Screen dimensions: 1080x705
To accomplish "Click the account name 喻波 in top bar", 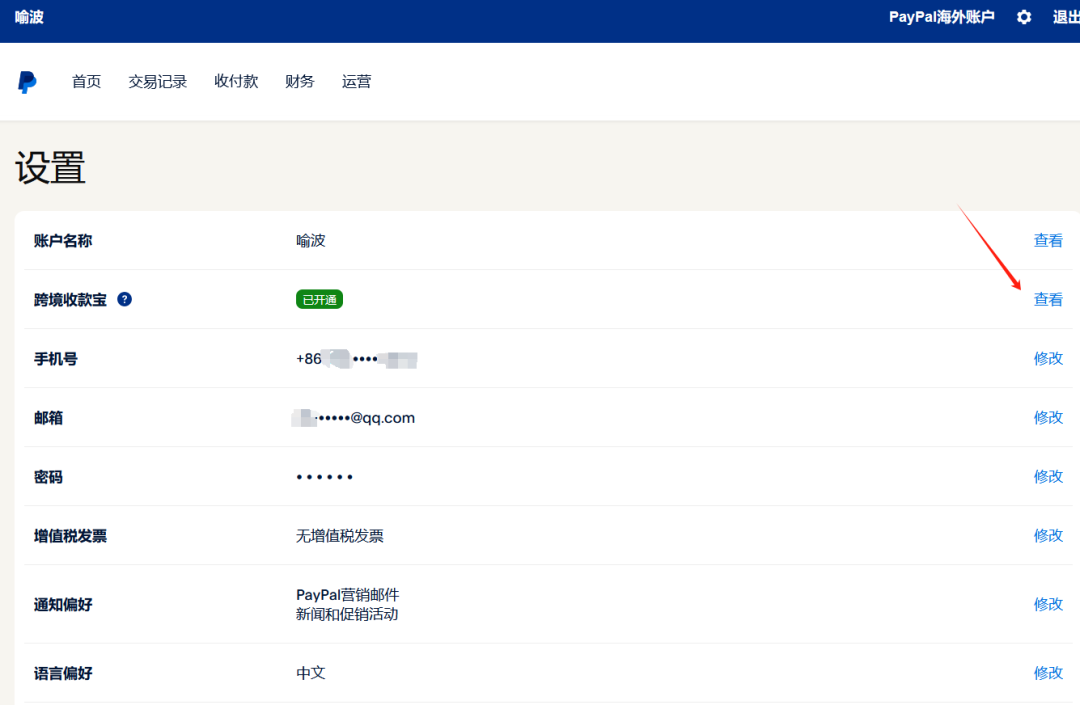I will tap(30, 17).
